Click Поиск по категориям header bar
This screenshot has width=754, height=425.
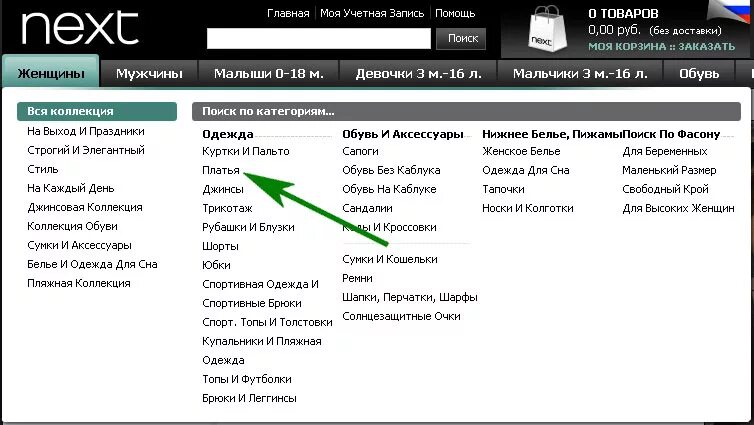point(466,112)
